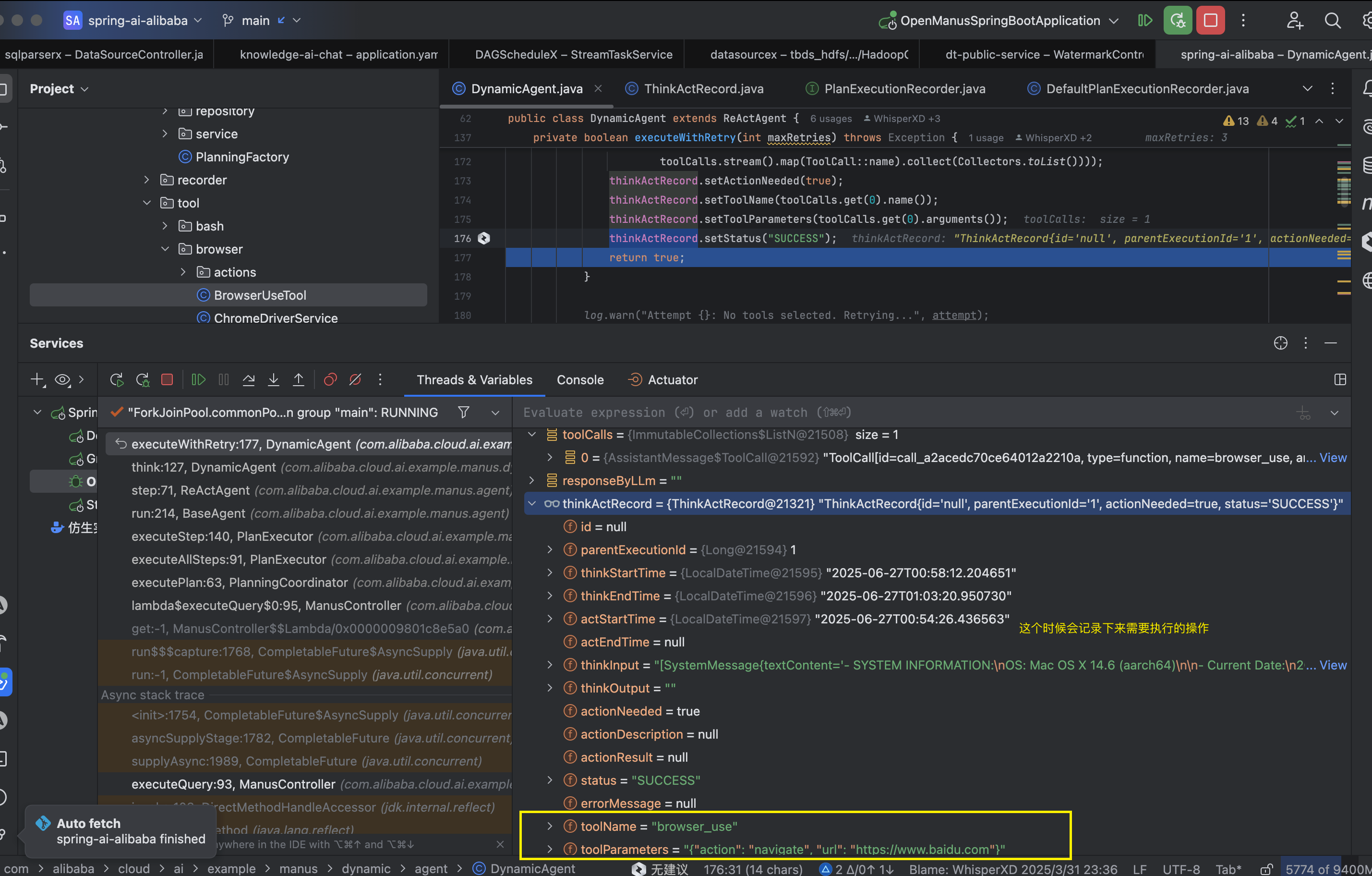Click the thread filter funnel icon

click(464, 412)
